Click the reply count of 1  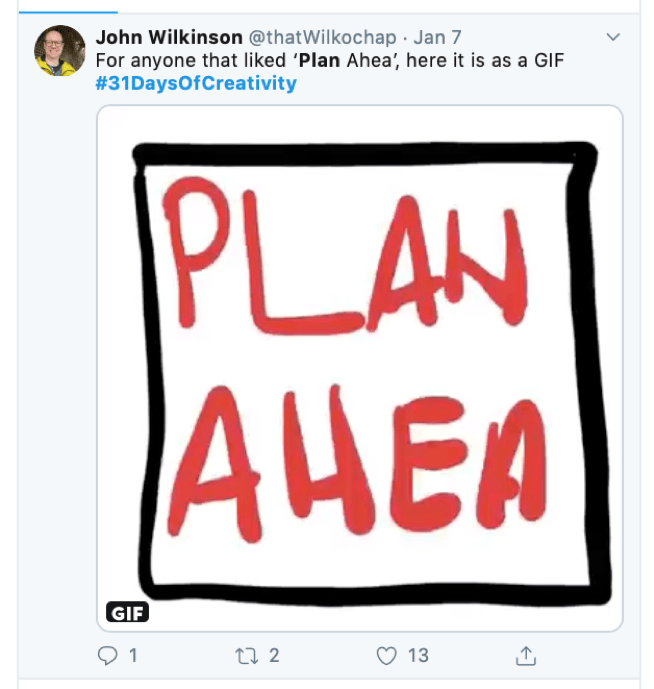[x=133, y=656]
